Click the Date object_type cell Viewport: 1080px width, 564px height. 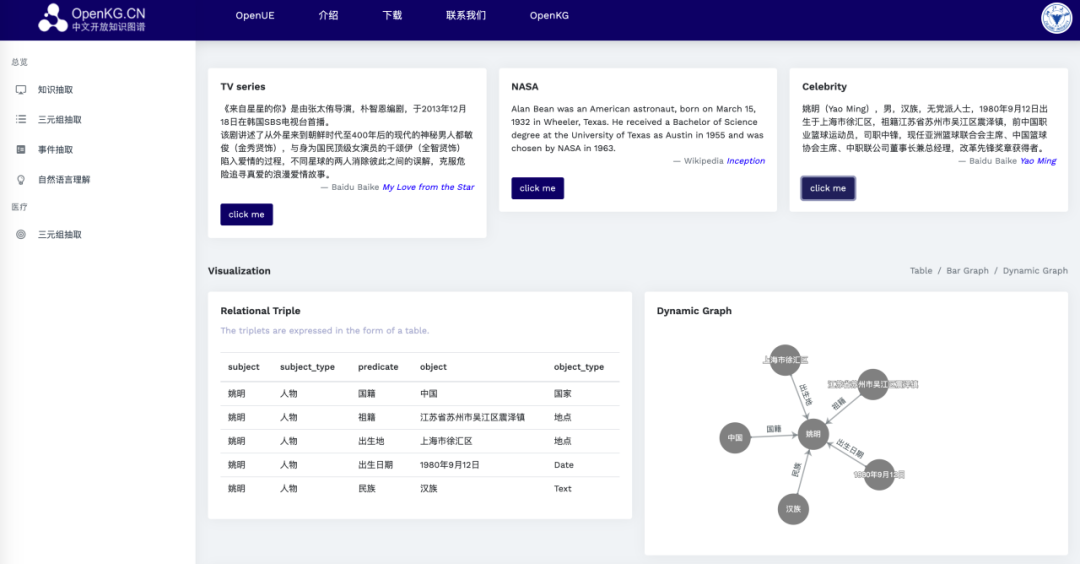click(x=563, y=465)
